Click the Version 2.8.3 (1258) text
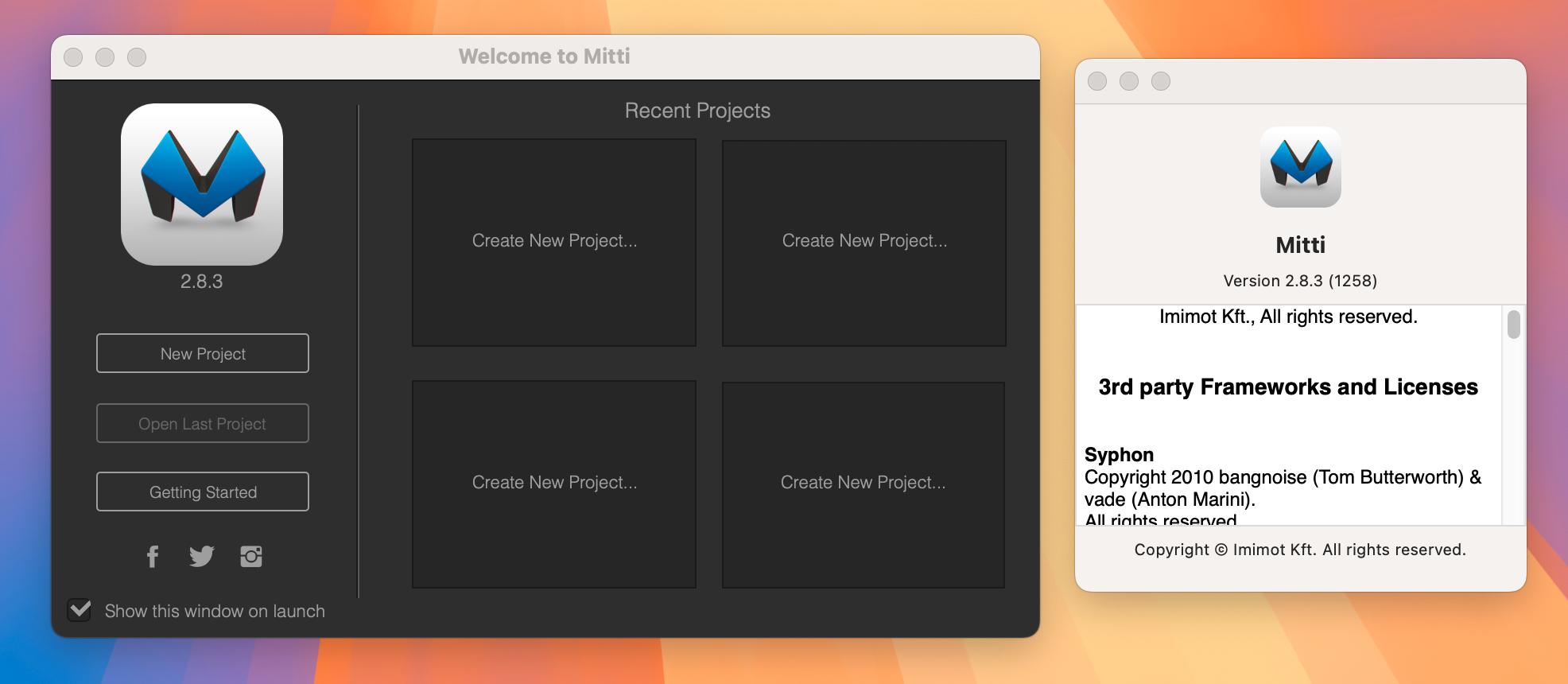The width and height of the screenshot is (1568, 684). (x=1300, y=281)
